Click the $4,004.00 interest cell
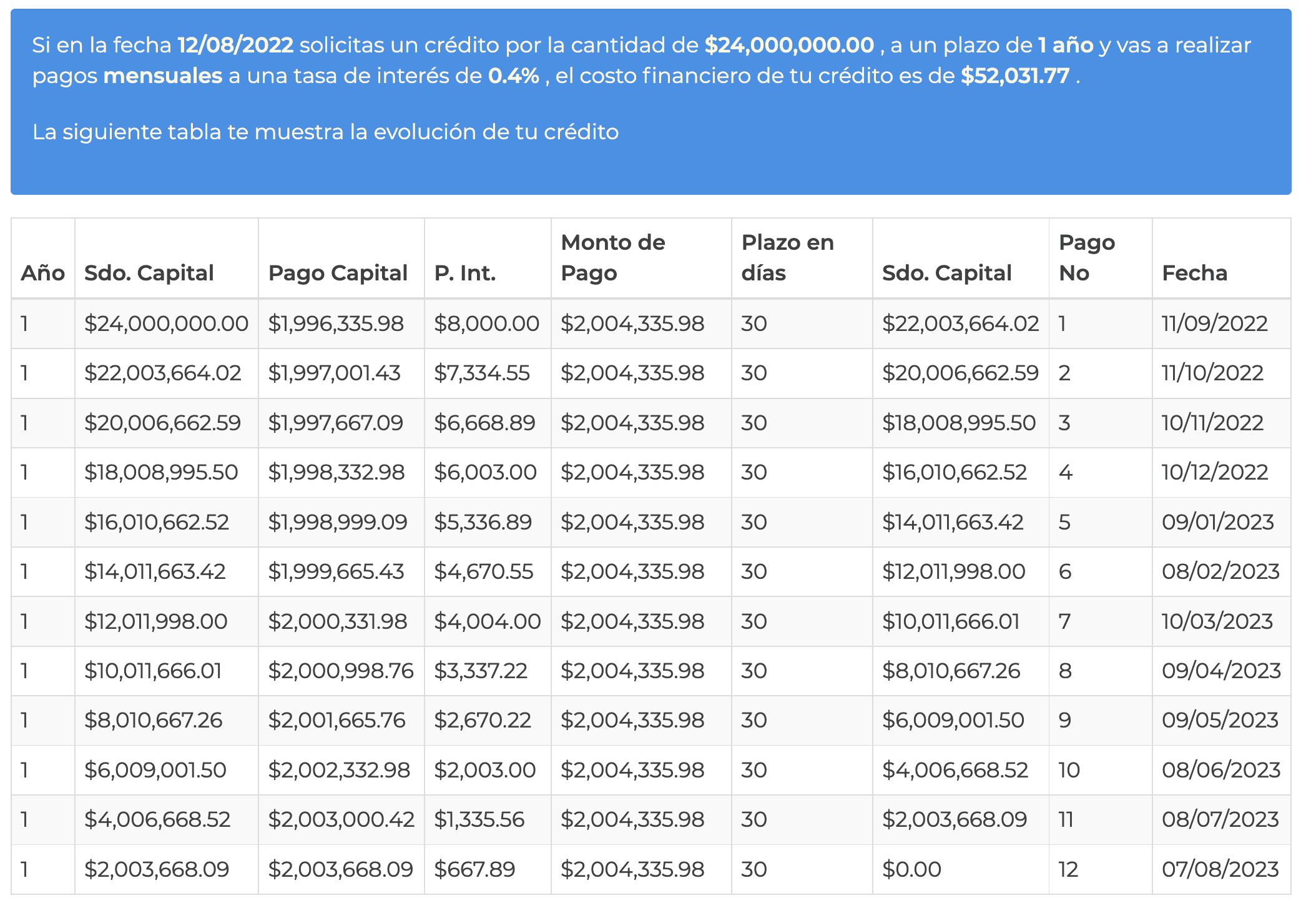1316x913 pixels. point(487,621)
